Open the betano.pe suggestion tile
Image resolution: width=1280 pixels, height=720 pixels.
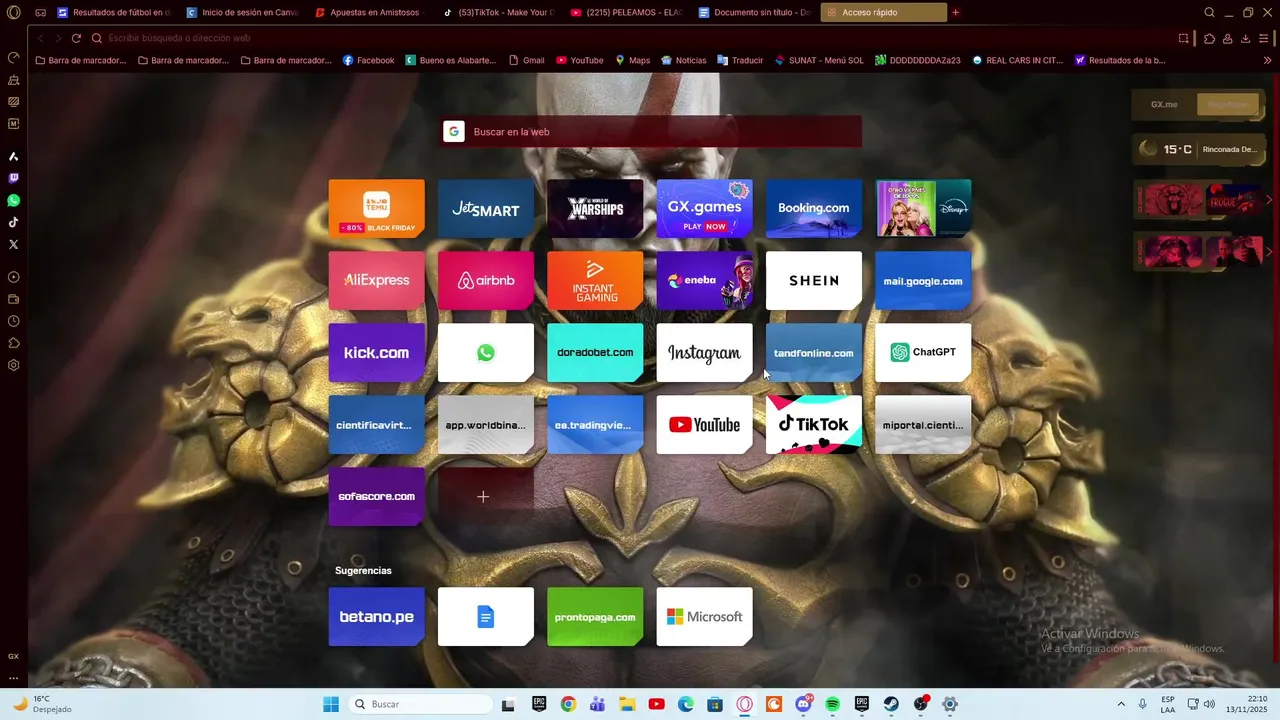click(376, 617)
